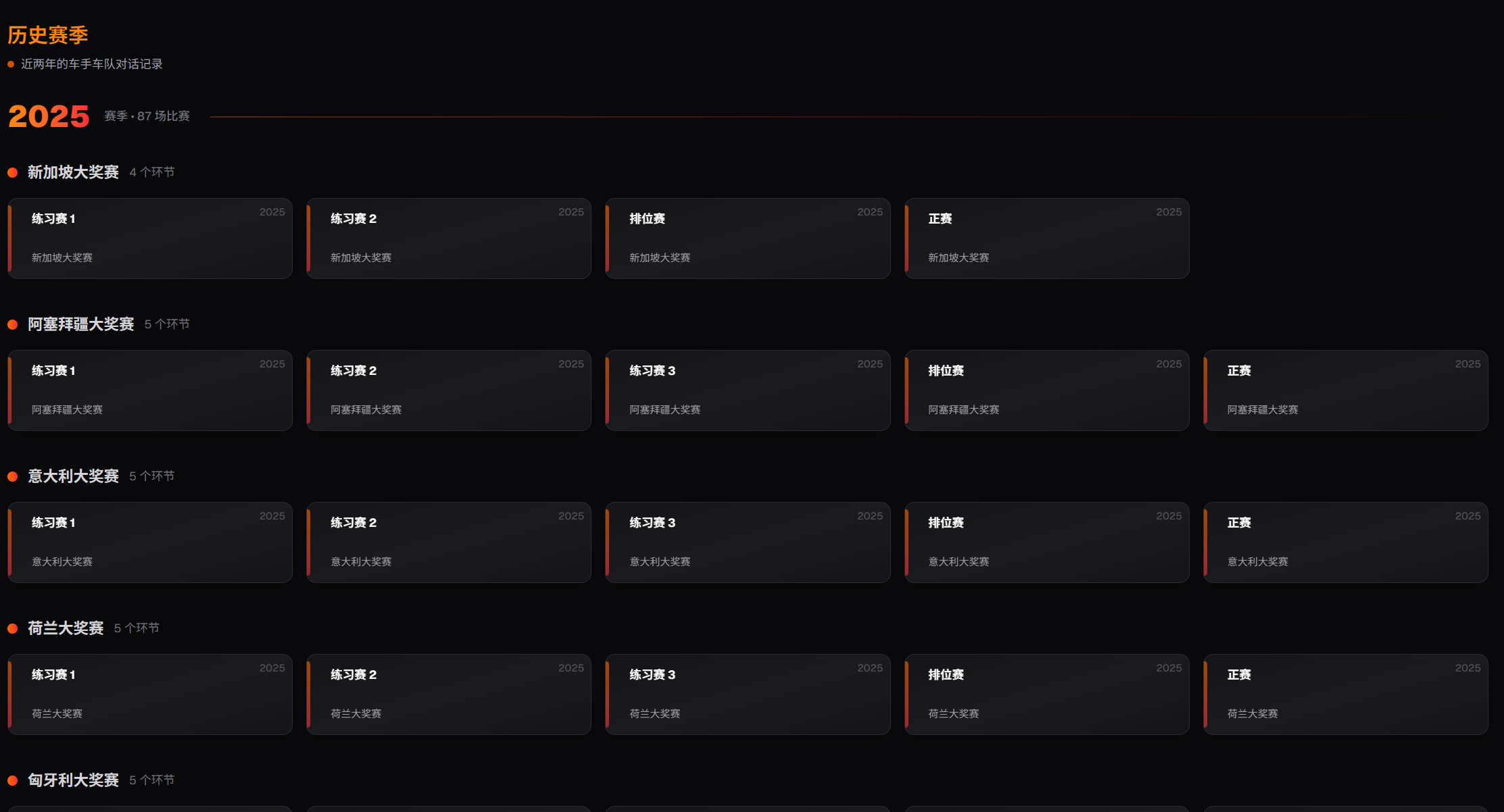Open 意大利大奖赛 正赛 card
1504x812 pixels.
pyautogui.click(x=1345, y=542)
